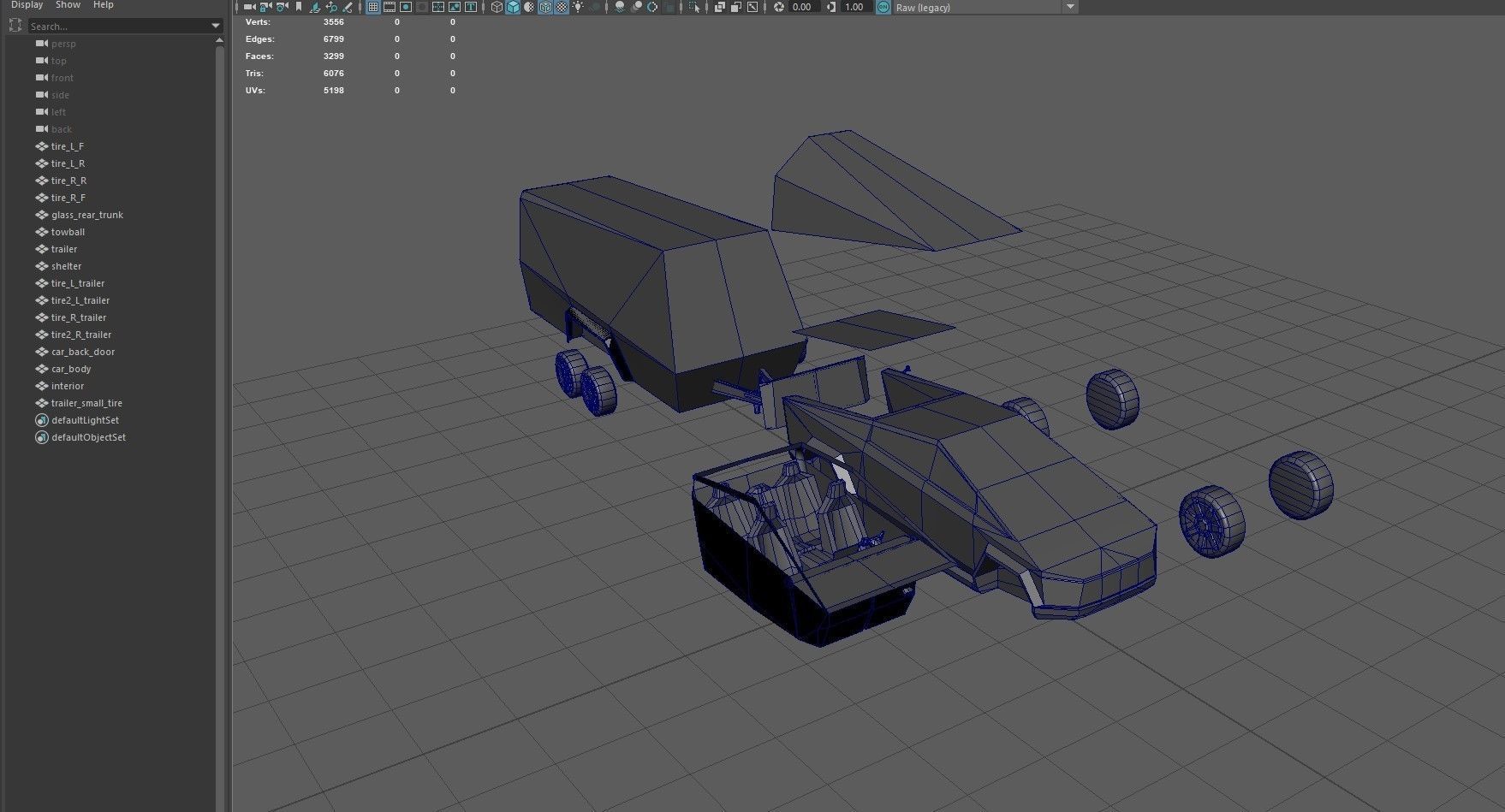Select tire2_L_trailer in the Outliner

coord(80,300)
